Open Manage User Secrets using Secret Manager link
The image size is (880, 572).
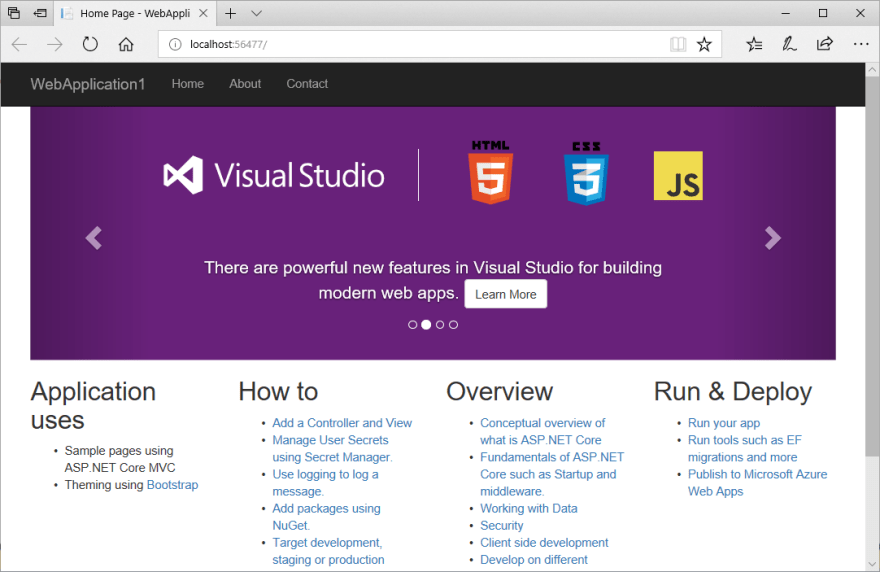332,449
